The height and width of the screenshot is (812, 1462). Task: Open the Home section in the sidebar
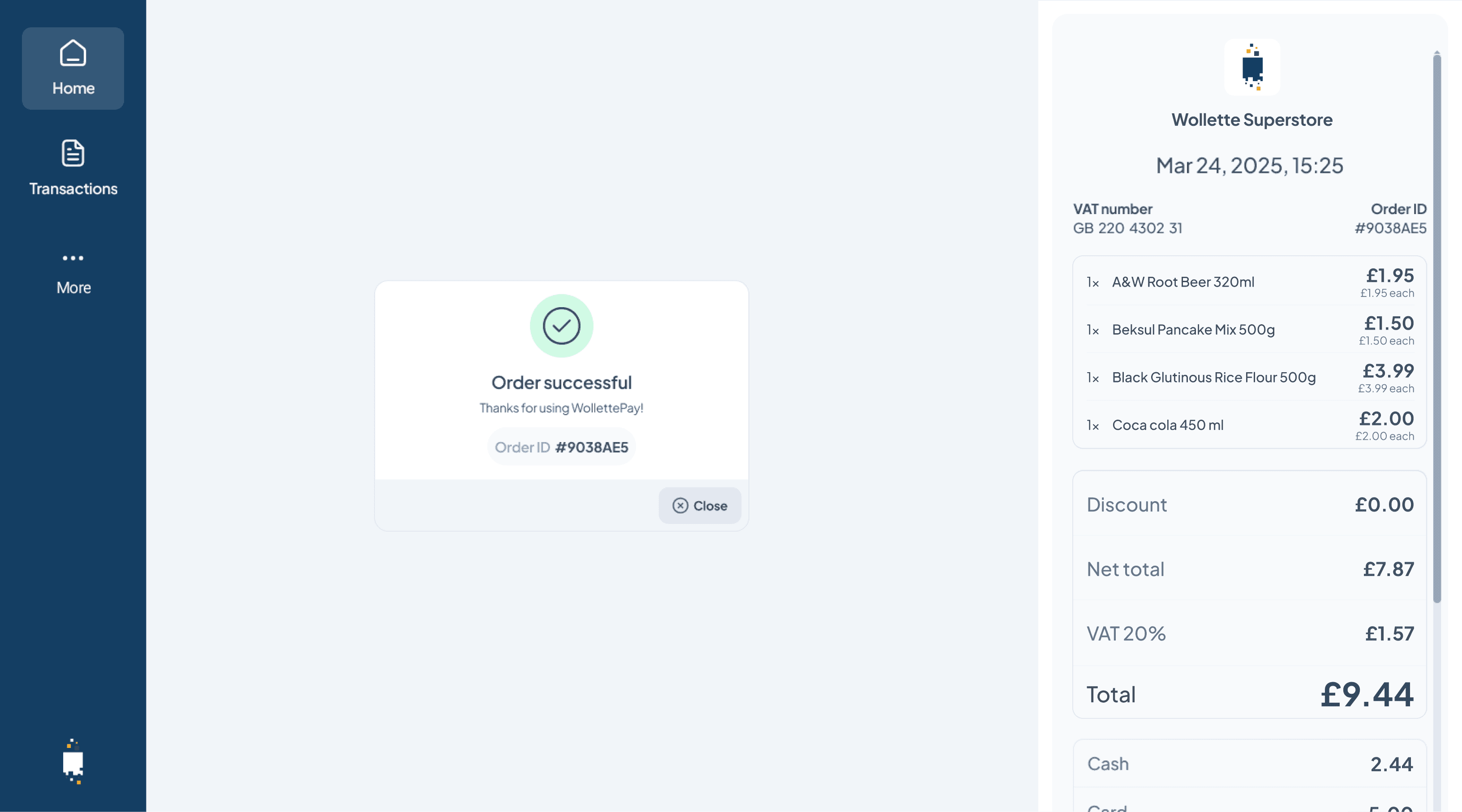click(x=73, y=68)
